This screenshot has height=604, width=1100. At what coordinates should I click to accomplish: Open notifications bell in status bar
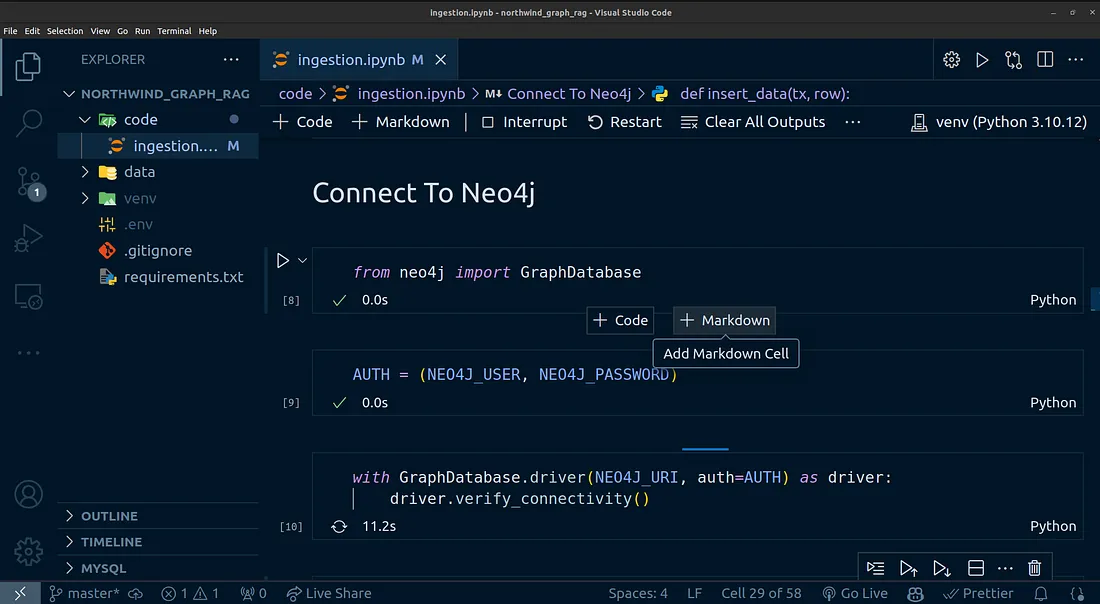click(x=1041, y=593)
